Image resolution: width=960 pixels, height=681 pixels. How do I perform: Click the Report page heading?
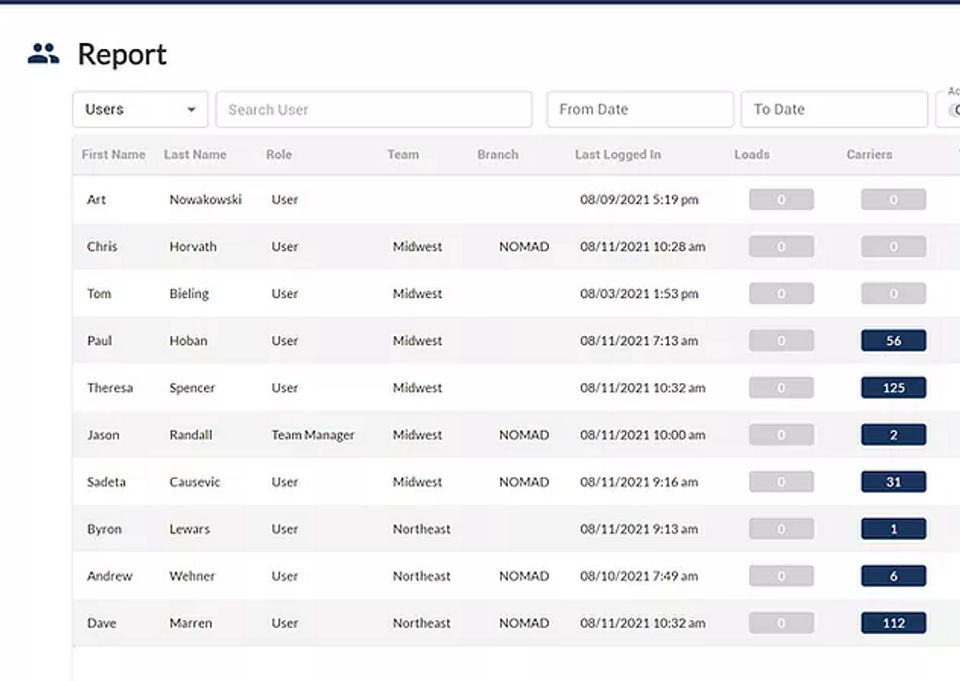[x=122, y=55]
